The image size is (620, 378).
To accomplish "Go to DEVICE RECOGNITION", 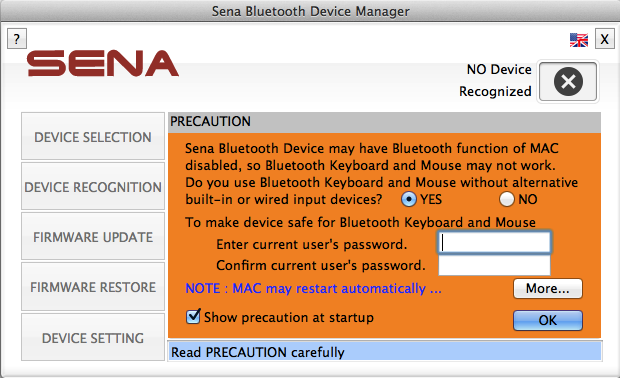I will point(93,186).
